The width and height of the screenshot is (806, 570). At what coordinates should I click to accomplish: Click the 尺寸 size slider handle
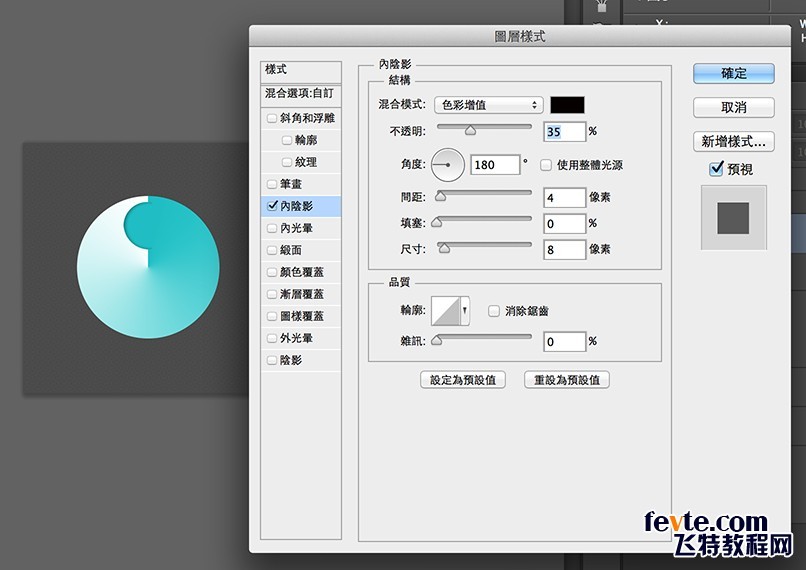[444, 249]
